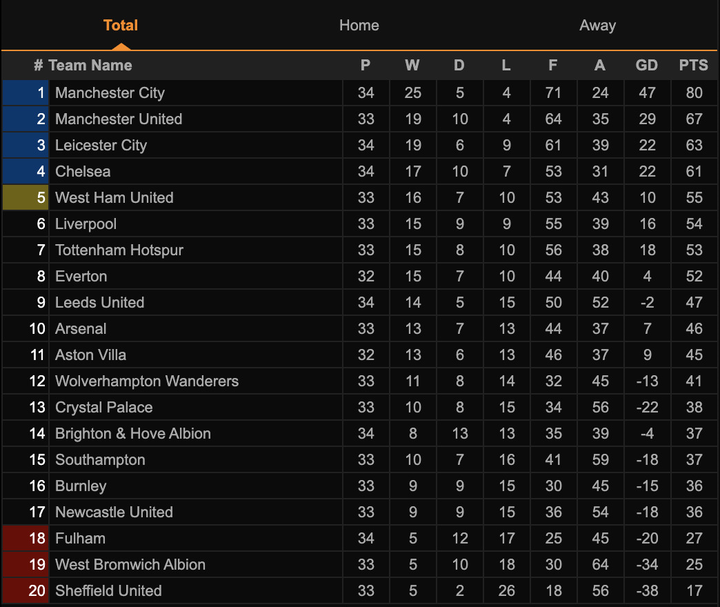Open Leicester City team page
This screenshot has width=720, height=607.
101,145
